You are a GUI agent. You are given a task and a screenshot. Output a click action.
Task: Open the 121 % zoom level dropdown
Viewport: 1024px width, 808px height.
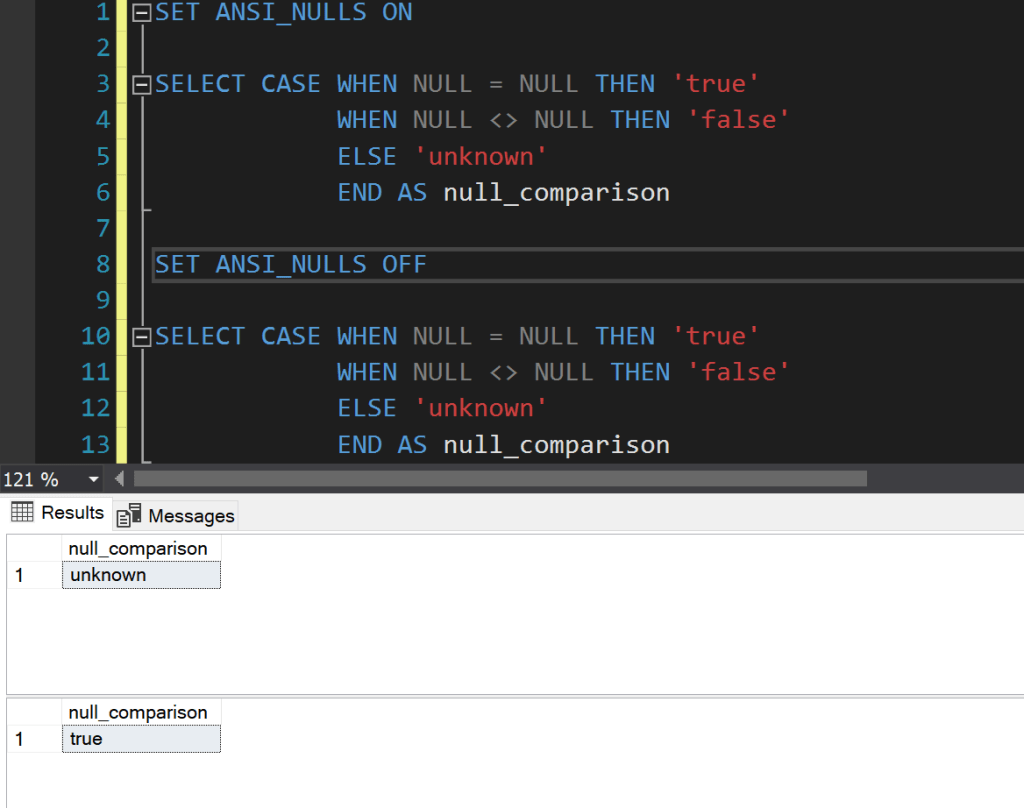pyautogui.click(x=93, y=479)
